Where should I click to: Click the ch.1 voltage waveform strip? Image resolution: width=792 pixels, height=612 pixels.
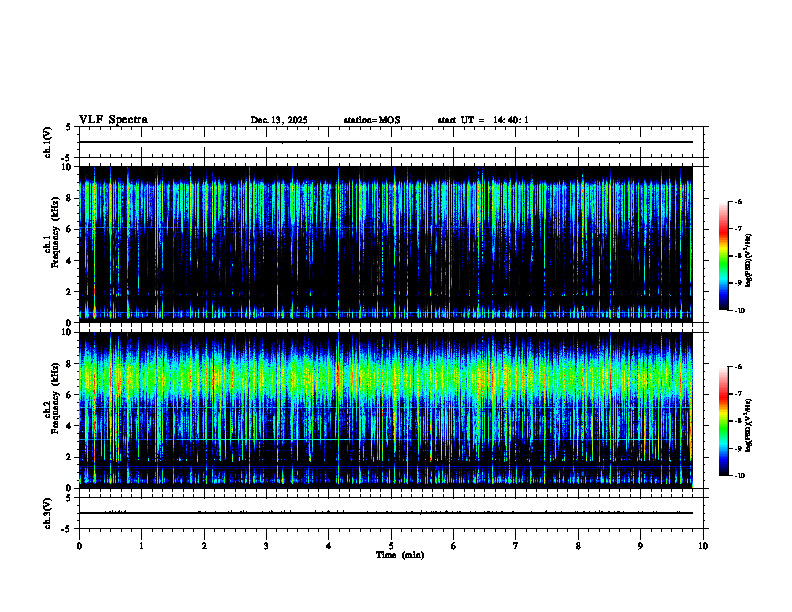[391, 142]
